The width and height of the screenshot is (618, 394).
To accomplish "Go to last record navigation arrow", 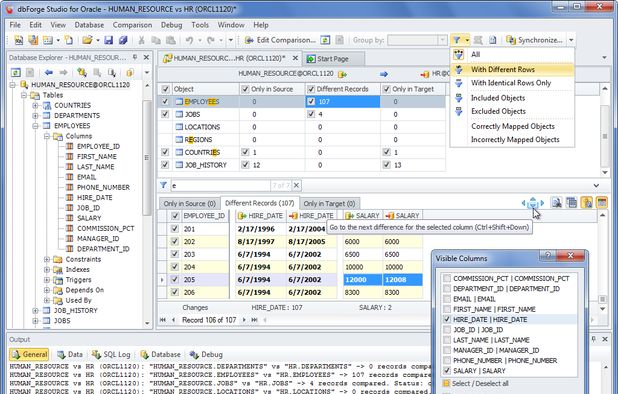I will [x=255, y=320].
